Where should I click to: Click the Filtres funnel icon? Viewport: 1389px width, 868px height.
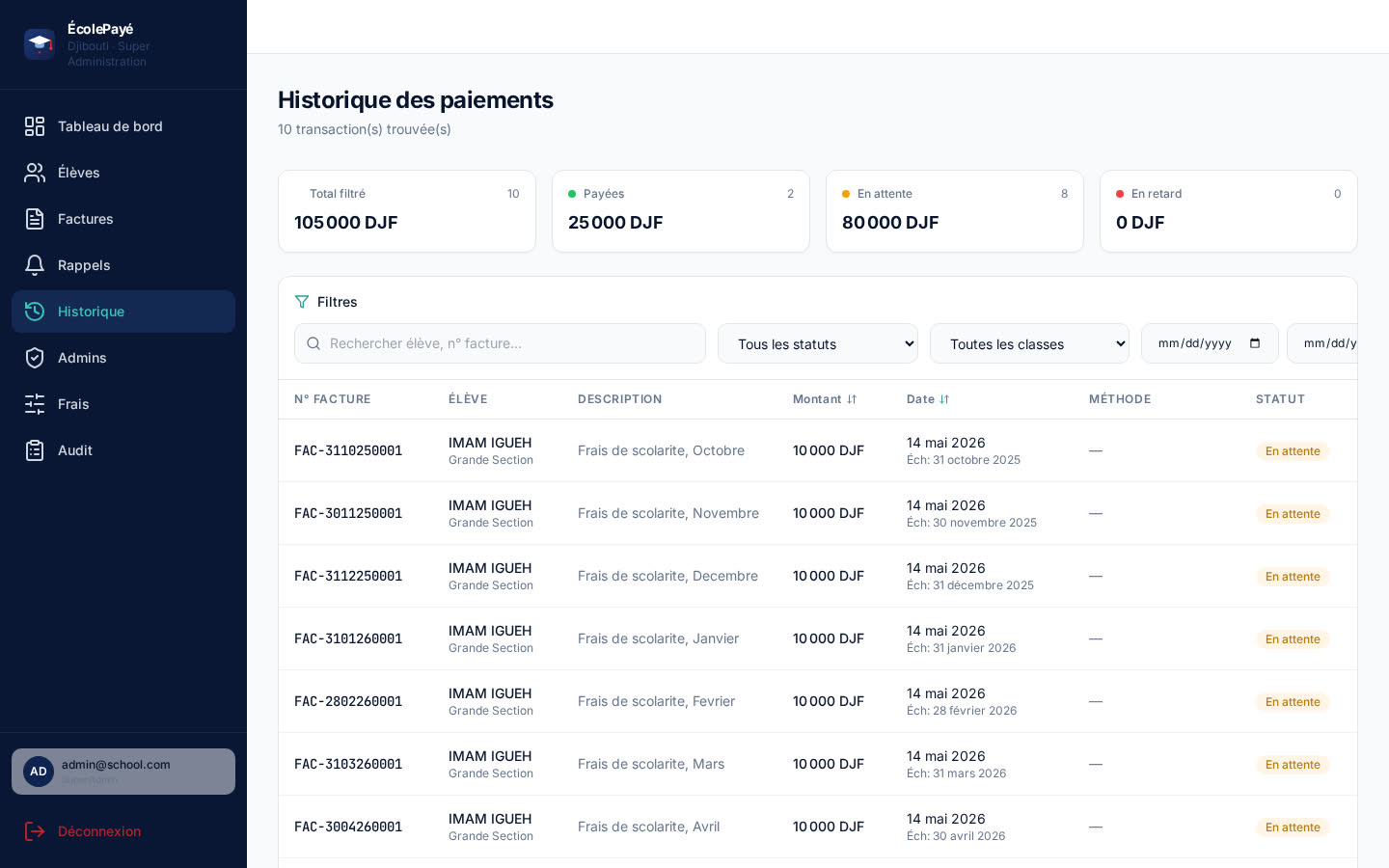[302, 302]
